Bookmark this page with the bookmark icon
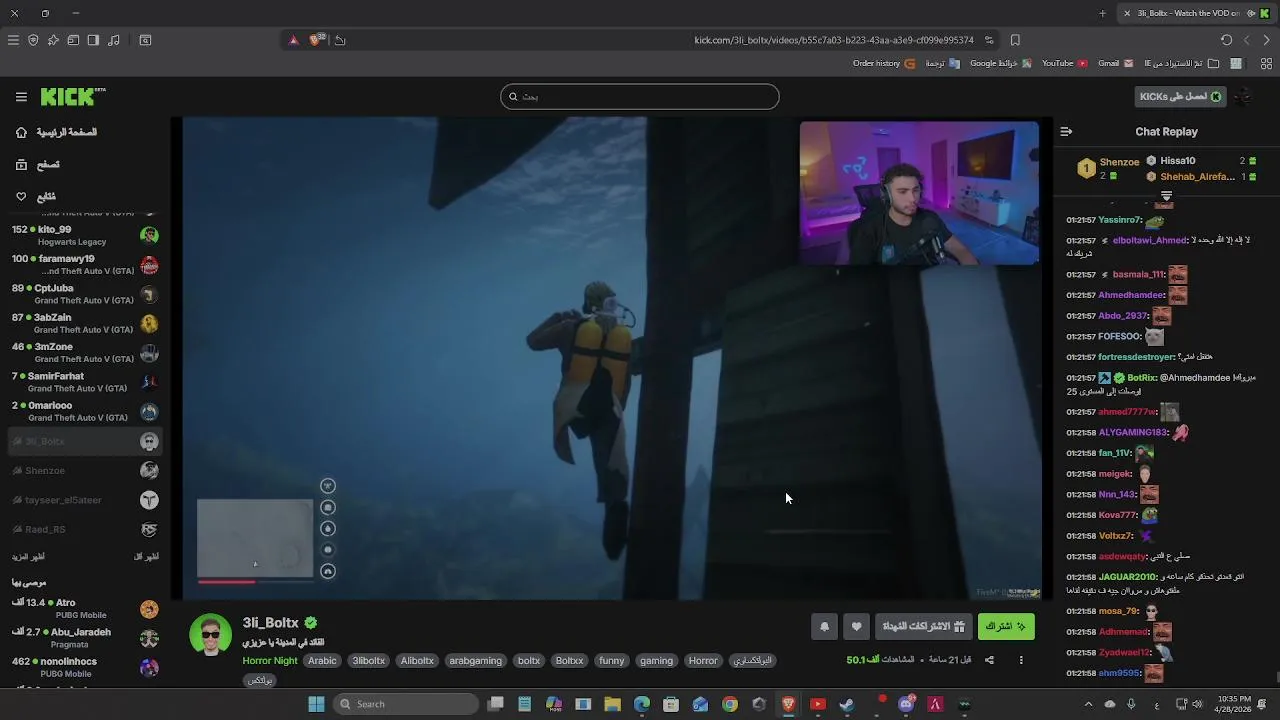The image size is (1280, 720). [1015, 40]
